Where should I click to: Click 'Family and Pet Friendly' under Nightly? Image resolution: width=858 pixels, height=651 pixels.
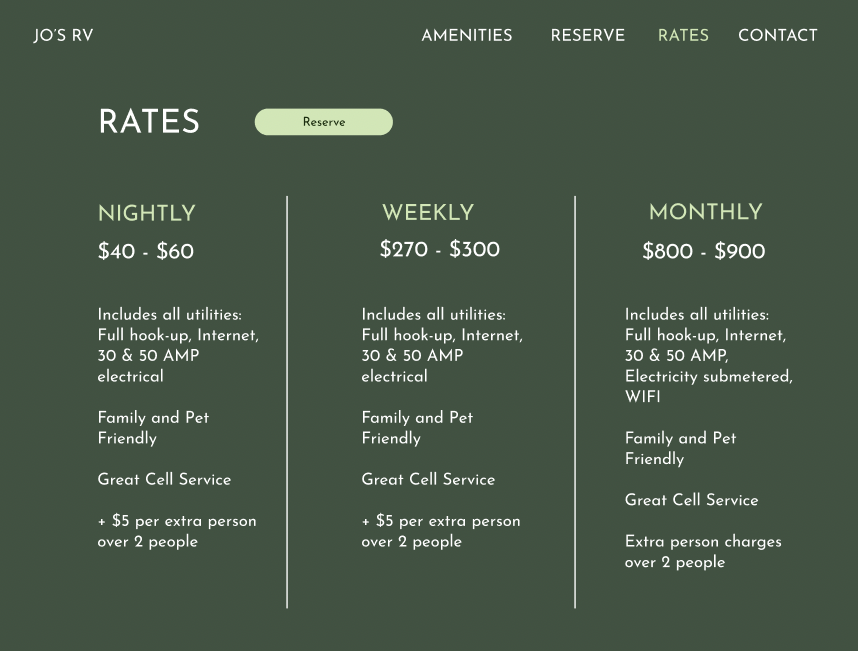[153, 428]
